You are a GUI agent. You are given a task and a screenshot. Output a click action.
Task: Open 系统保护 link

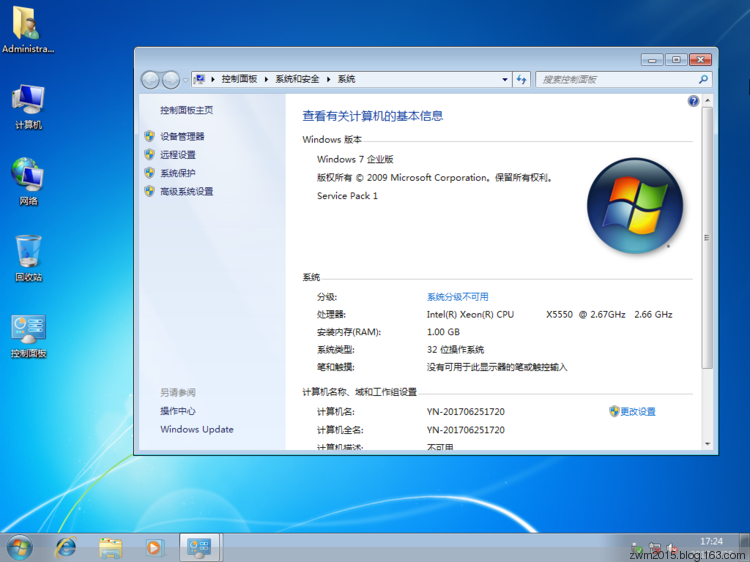click(177, 173)
